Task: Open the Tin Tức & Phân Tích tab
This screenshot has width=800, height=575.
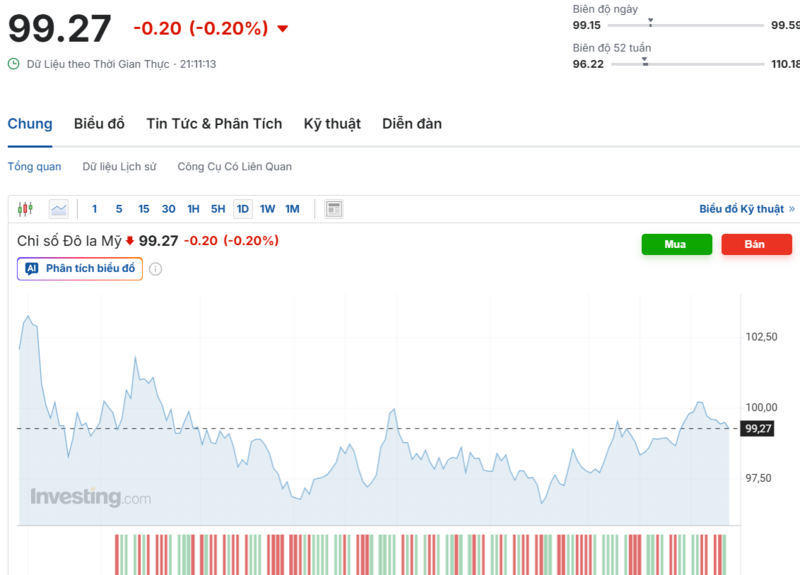Action: (214, 124)
